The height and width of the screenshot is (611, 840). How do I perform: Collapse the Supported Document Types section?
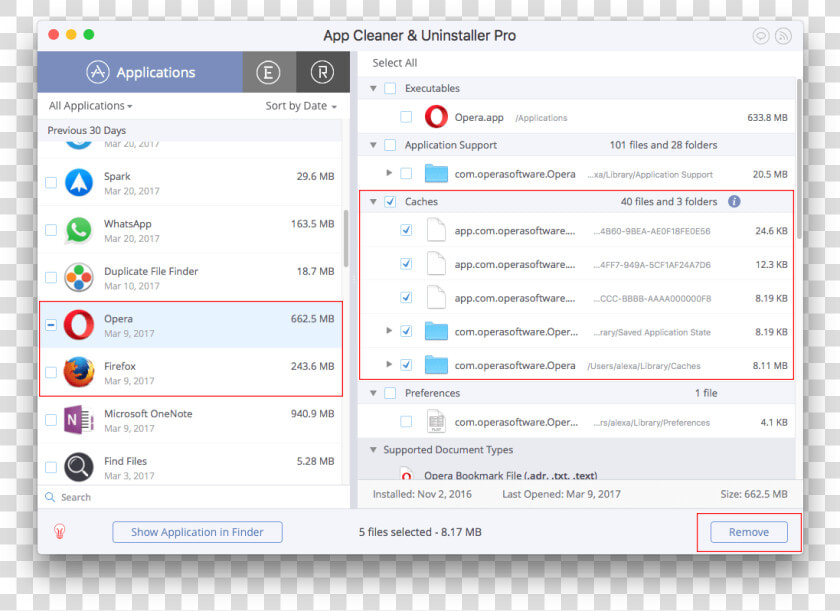pyautogui.click(x=373, y=450)
